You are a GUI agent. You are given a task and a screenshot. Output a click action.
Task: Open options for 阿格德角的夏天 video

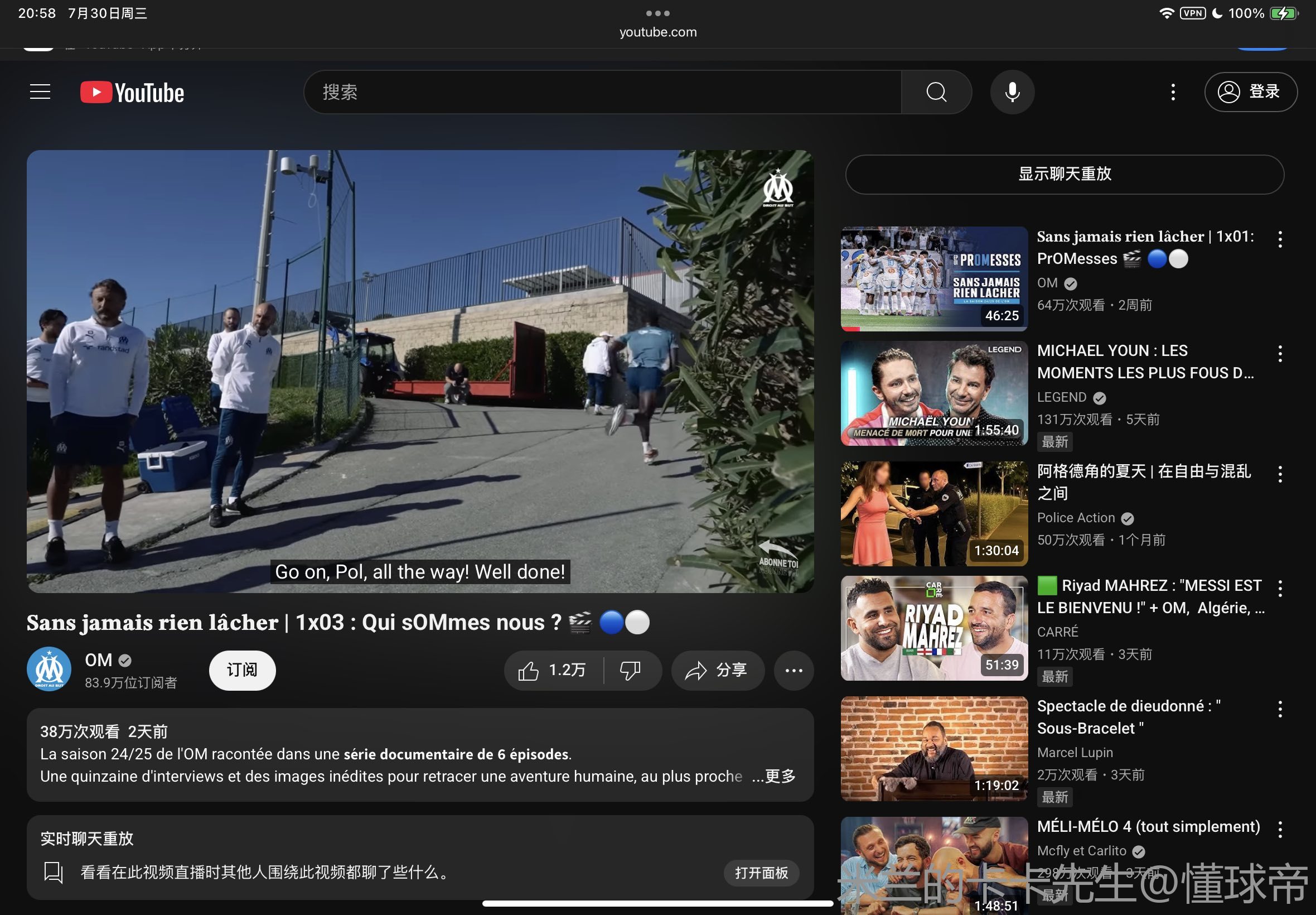tap(1280, 474)
